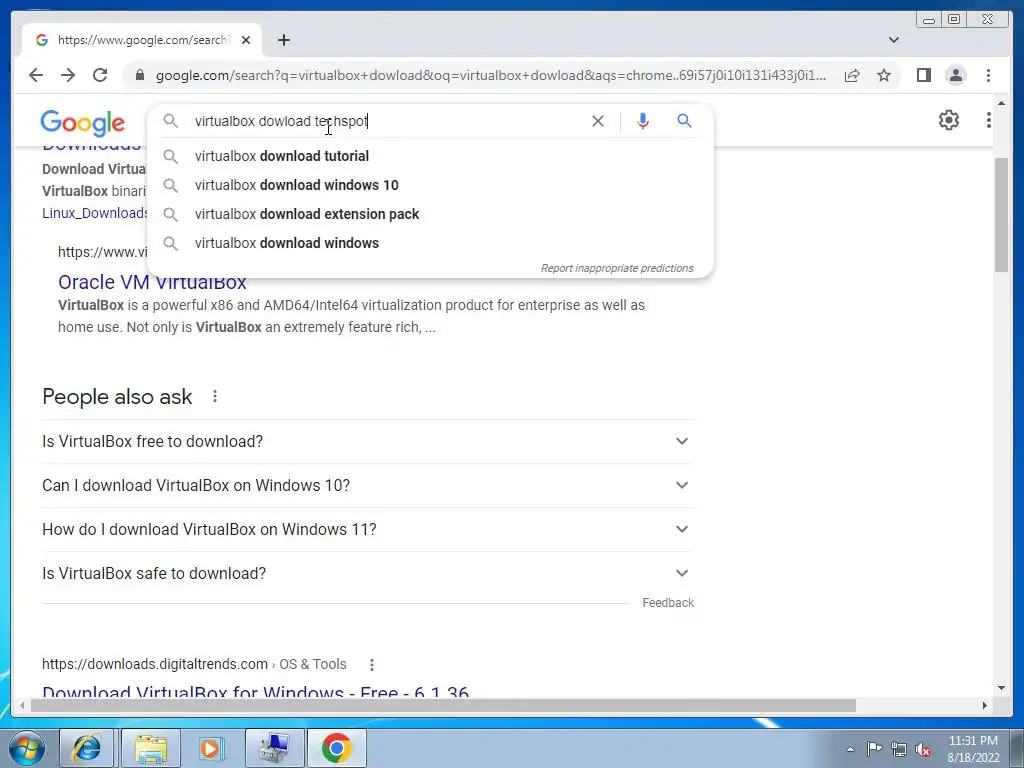Open Chrome three-dot menu

click(988, 75)
